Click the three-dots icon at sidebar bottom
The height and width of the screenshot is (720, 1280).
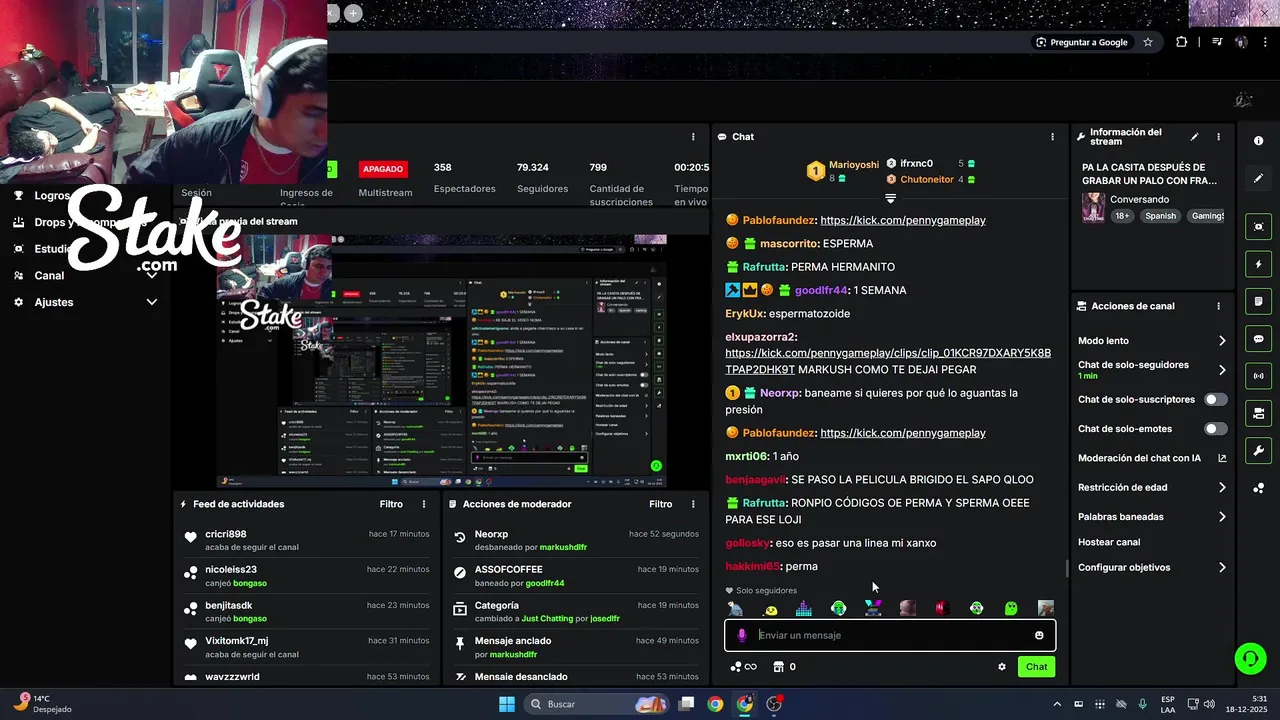[x=1258, y=488]
